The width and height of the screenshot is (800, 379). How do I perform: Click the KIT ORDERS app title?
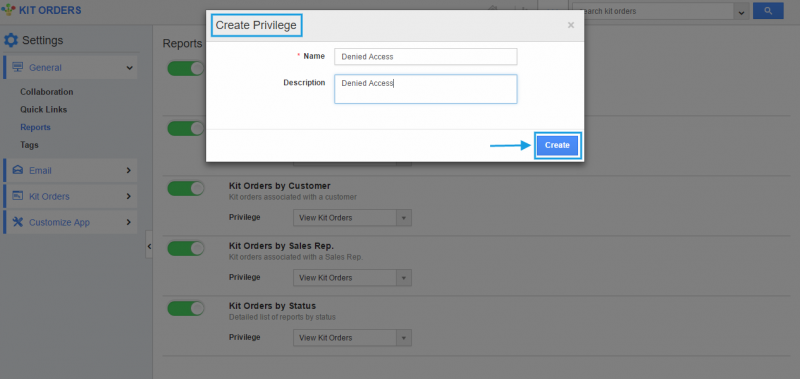(50, 10)
